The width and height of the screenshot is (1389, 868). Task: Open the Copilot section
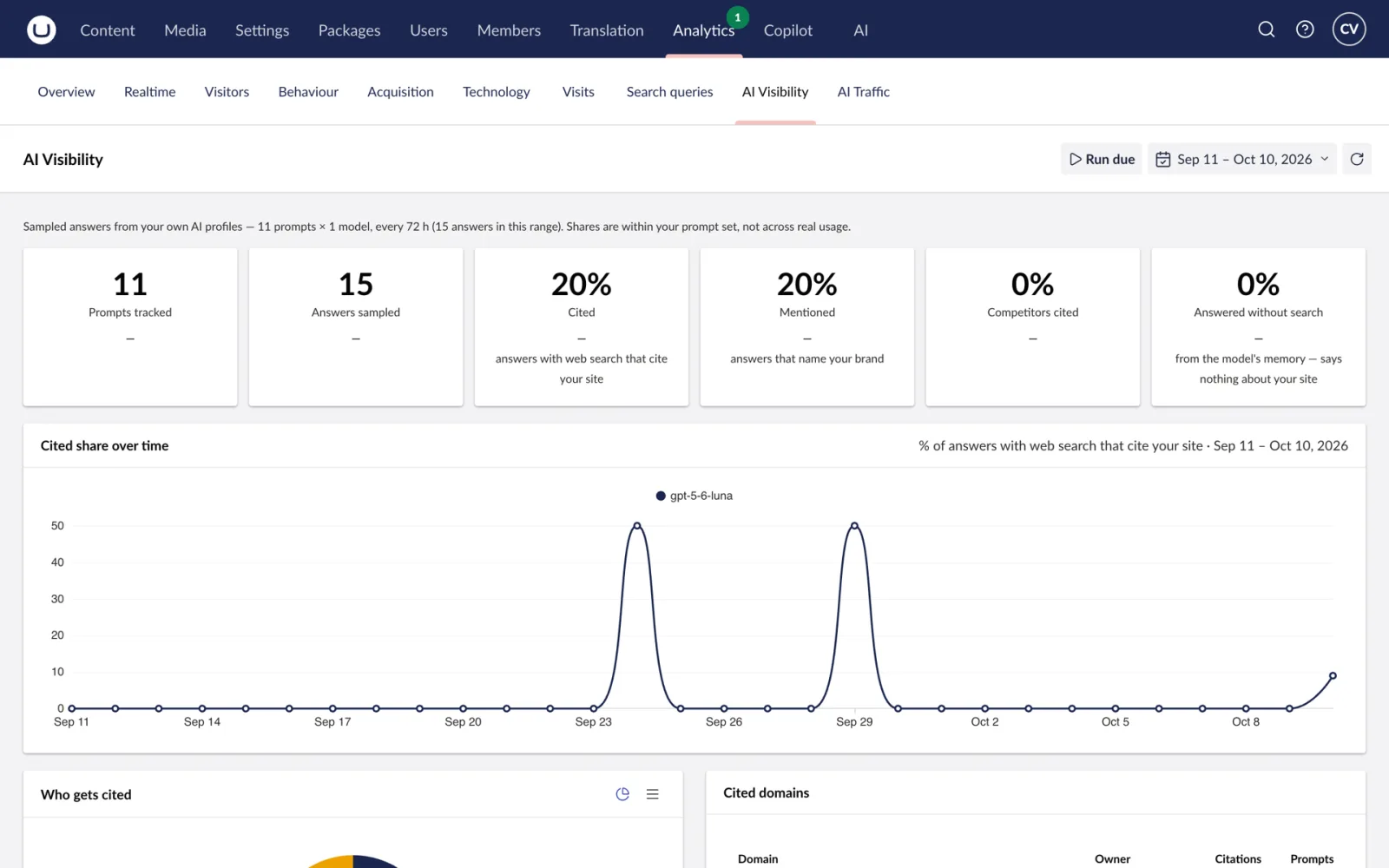788,30
